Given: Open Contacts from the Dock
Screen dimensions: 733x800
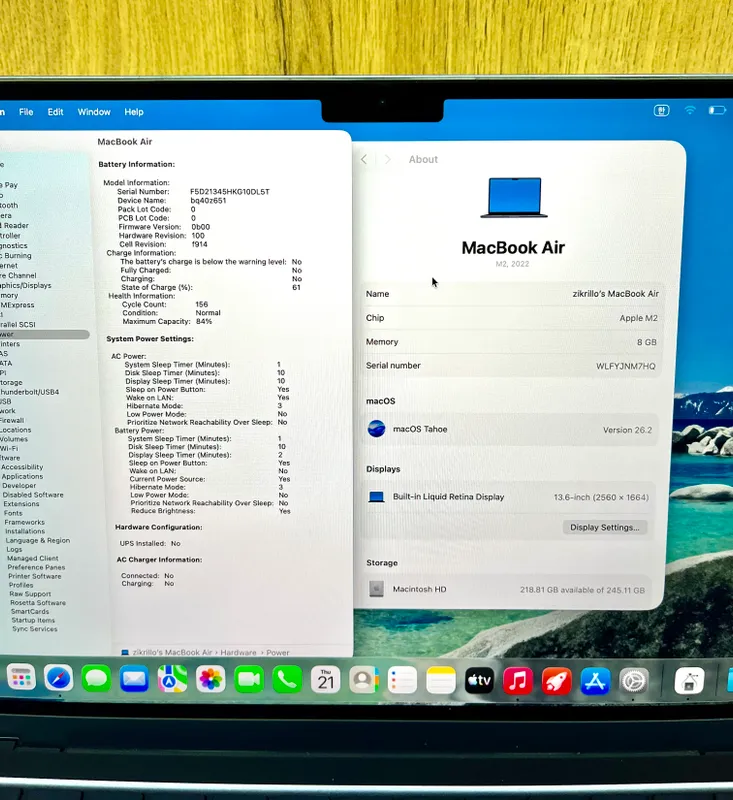Looking at the screenshot, I should pyautogui.click(x=364, y=680).
